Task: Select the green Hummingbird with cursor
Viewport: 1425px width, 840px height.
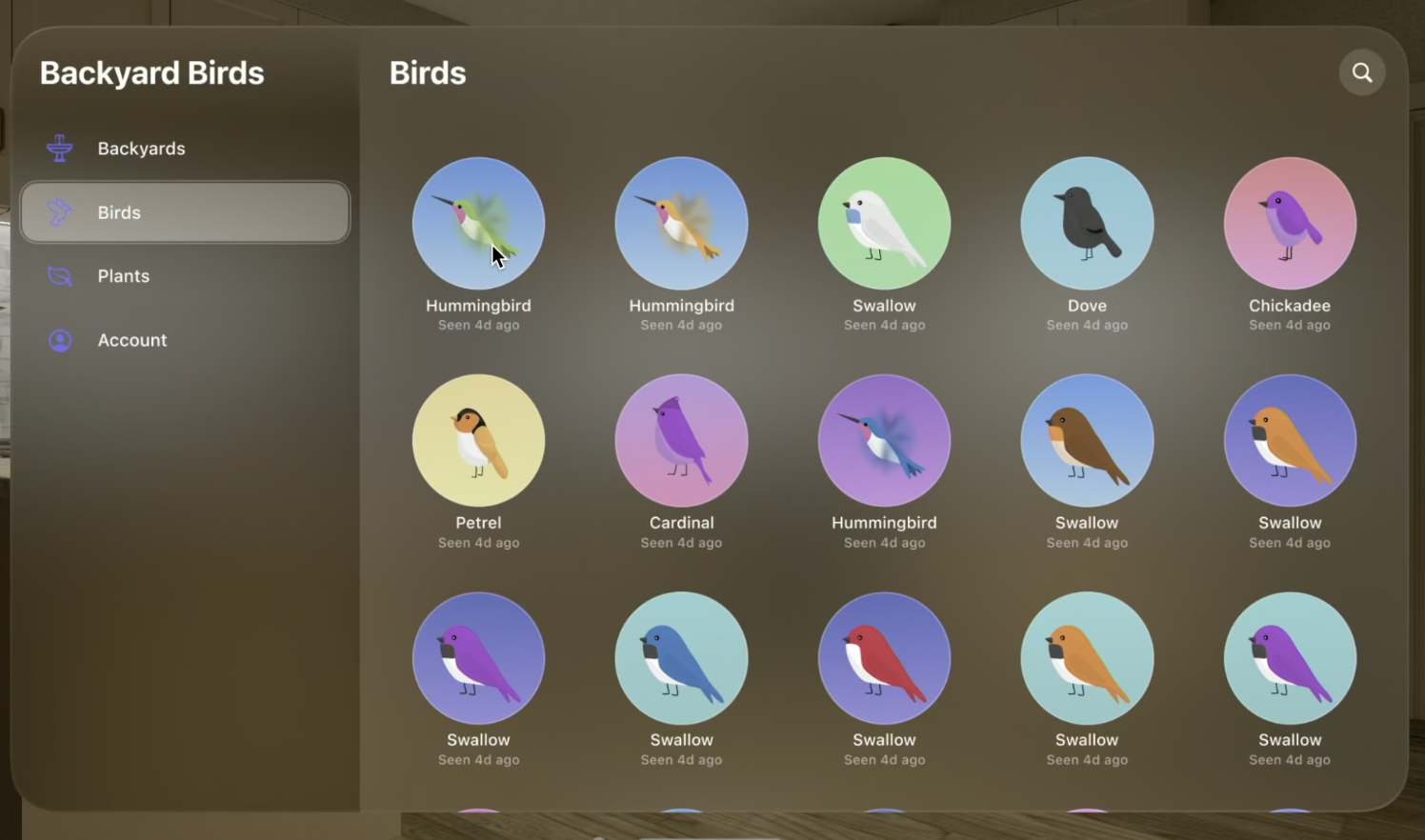Action: 478,224
